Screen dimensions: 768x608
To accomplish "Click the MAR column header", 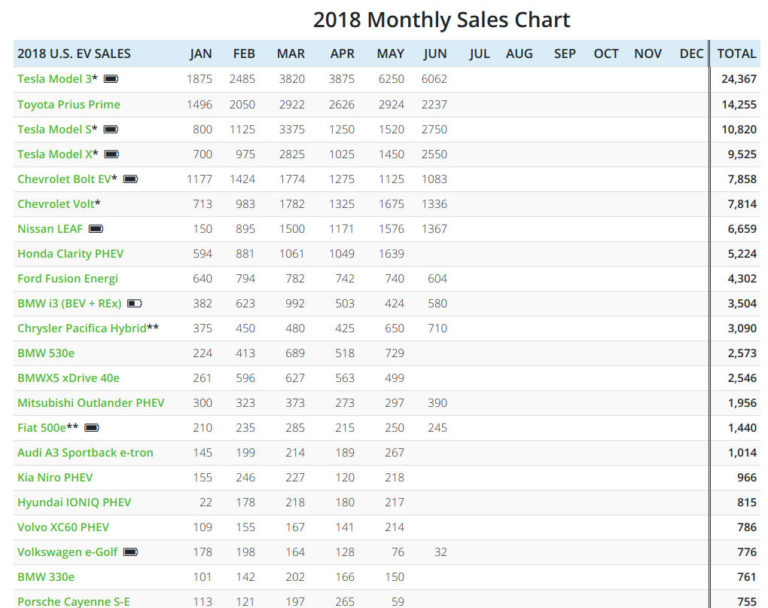I will (291, 54).
